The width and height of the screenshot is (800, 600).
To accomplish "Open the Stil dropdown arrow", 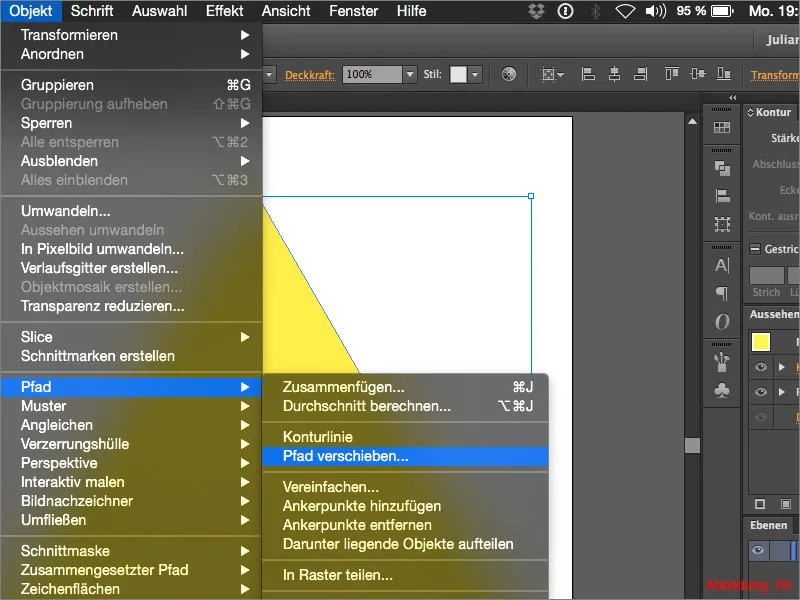I will click(475, 74).
